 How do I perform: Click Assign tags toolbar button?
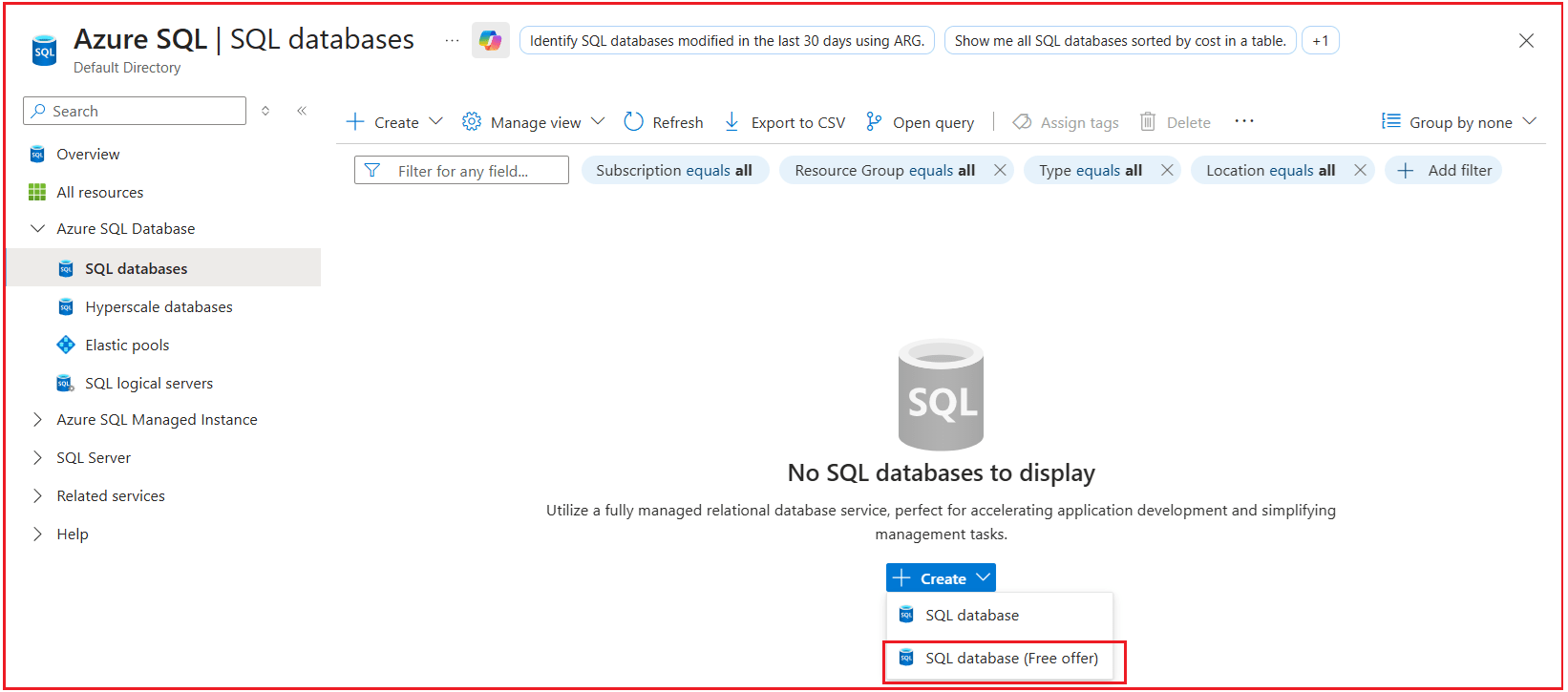(1066, 122)
